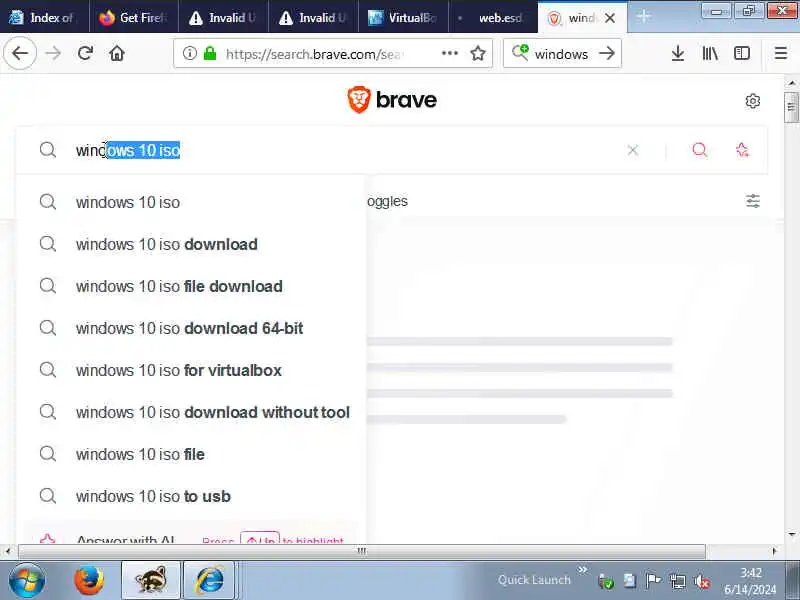Submit search with the arrow button
The height and width of the screenshot is (600, 800).
(x=607, y=53)
